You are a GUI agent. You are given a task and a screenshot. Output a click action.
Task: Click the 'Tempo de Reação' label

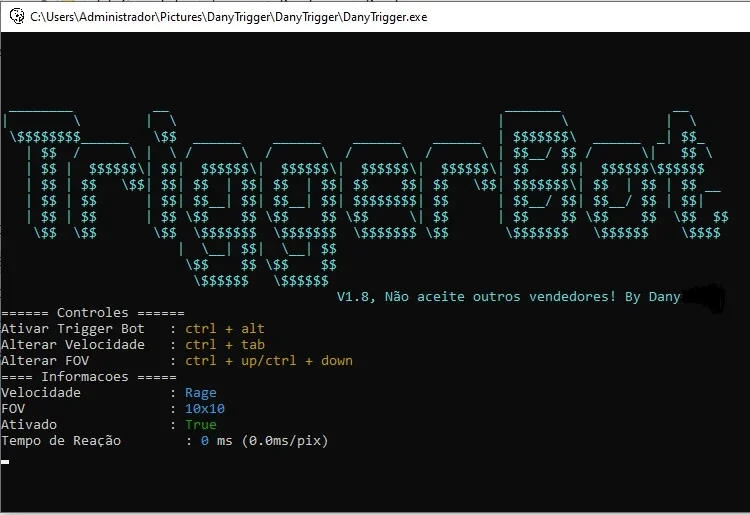pyautogui.click(x=61, y=441)
